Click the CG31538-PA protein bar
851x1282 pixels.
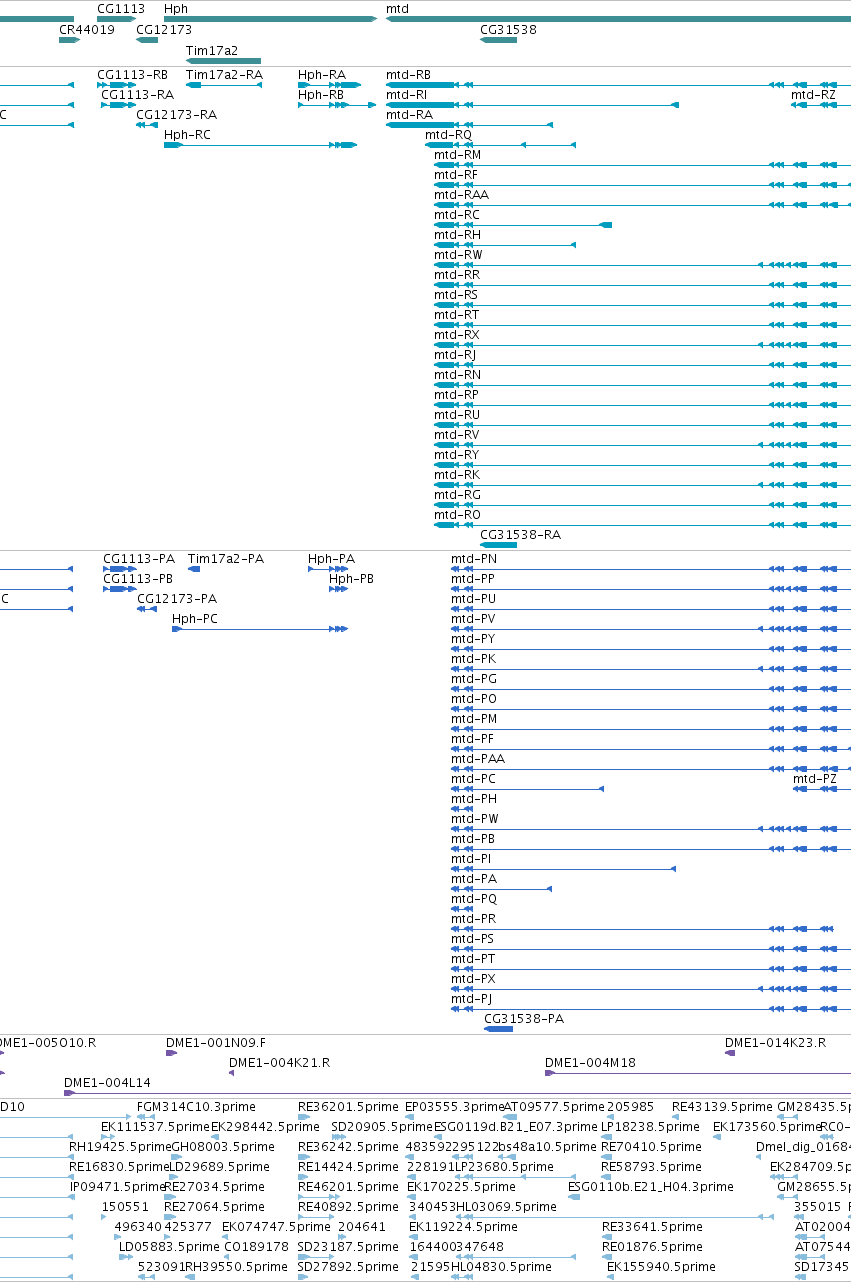pos(498,1029)
